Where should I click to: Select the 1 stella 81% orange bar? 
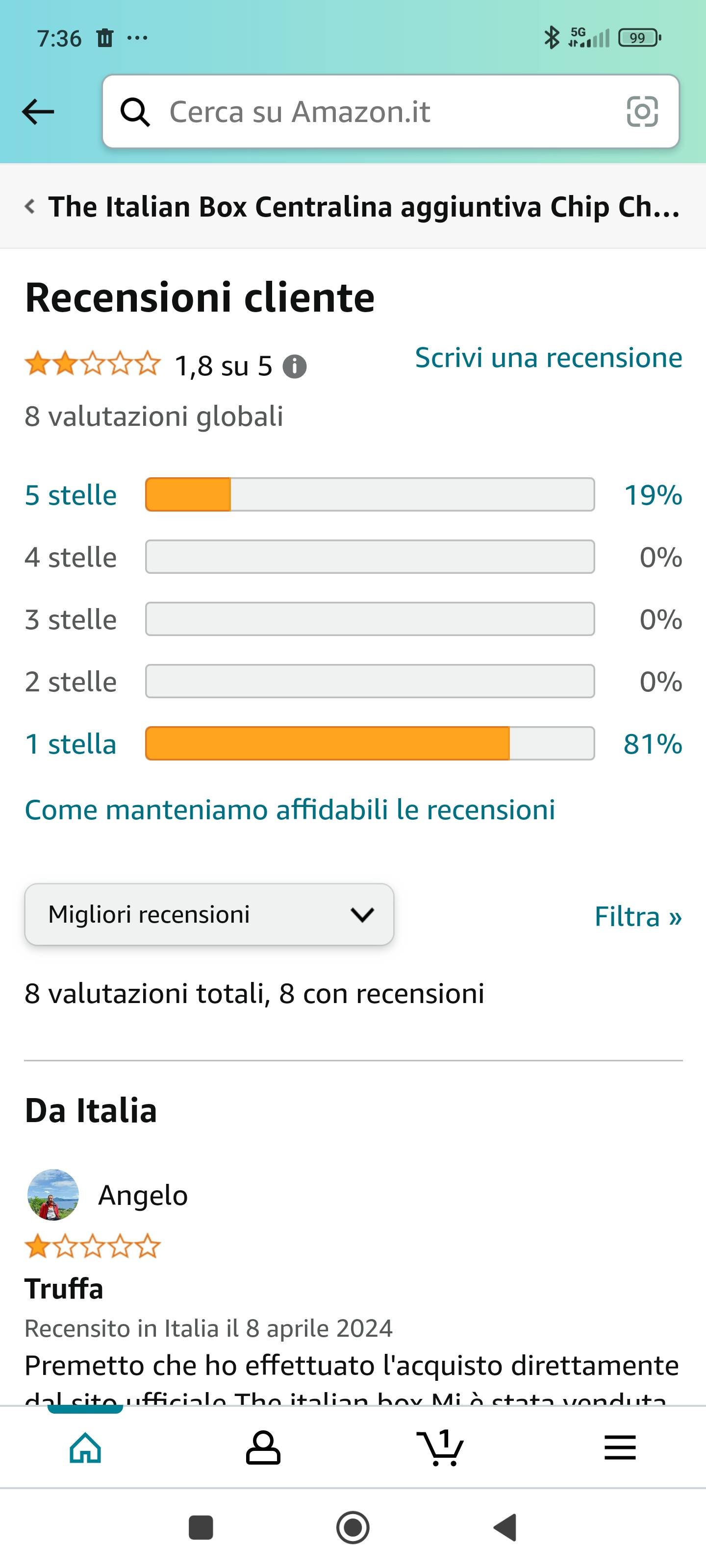pos(370,743)
